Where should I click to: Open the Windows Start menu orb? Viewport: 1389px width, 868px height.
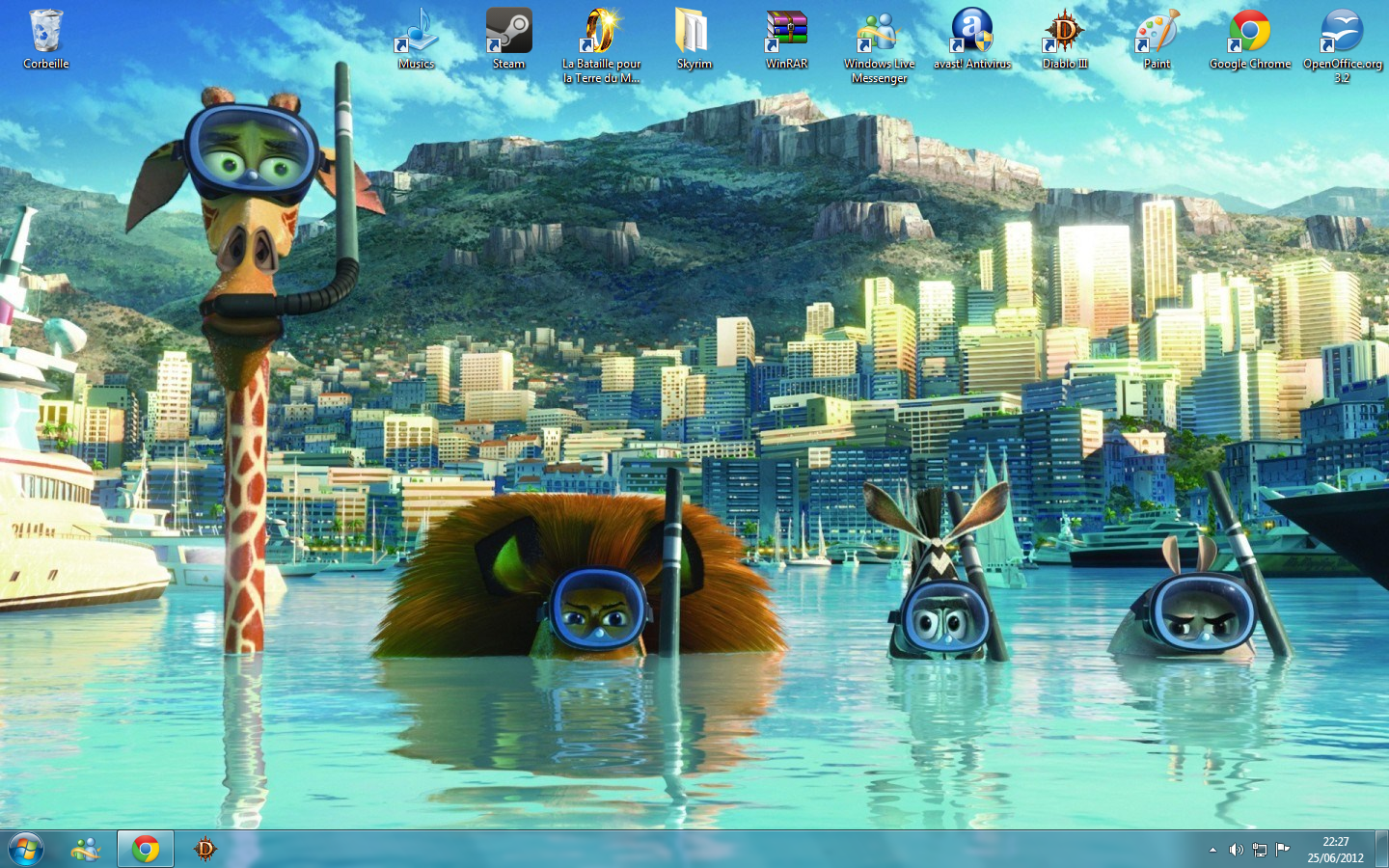(26, 849)
